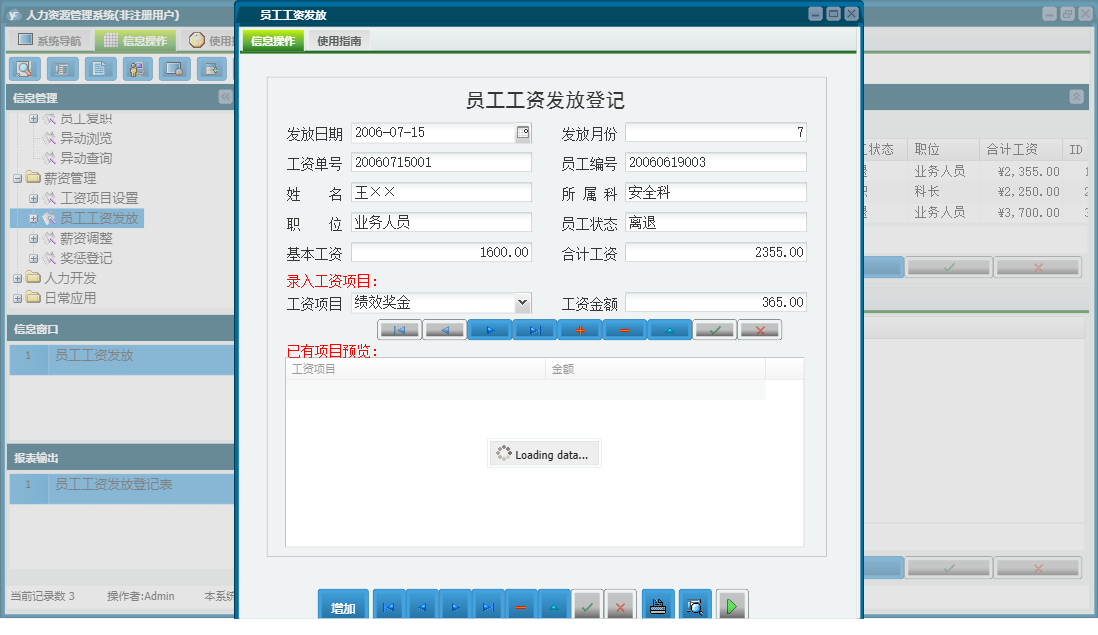The height and width of the screenshot is (635, 1098).
Task: Add a salary item with the plus icon
Action: (x=579, y=328)
